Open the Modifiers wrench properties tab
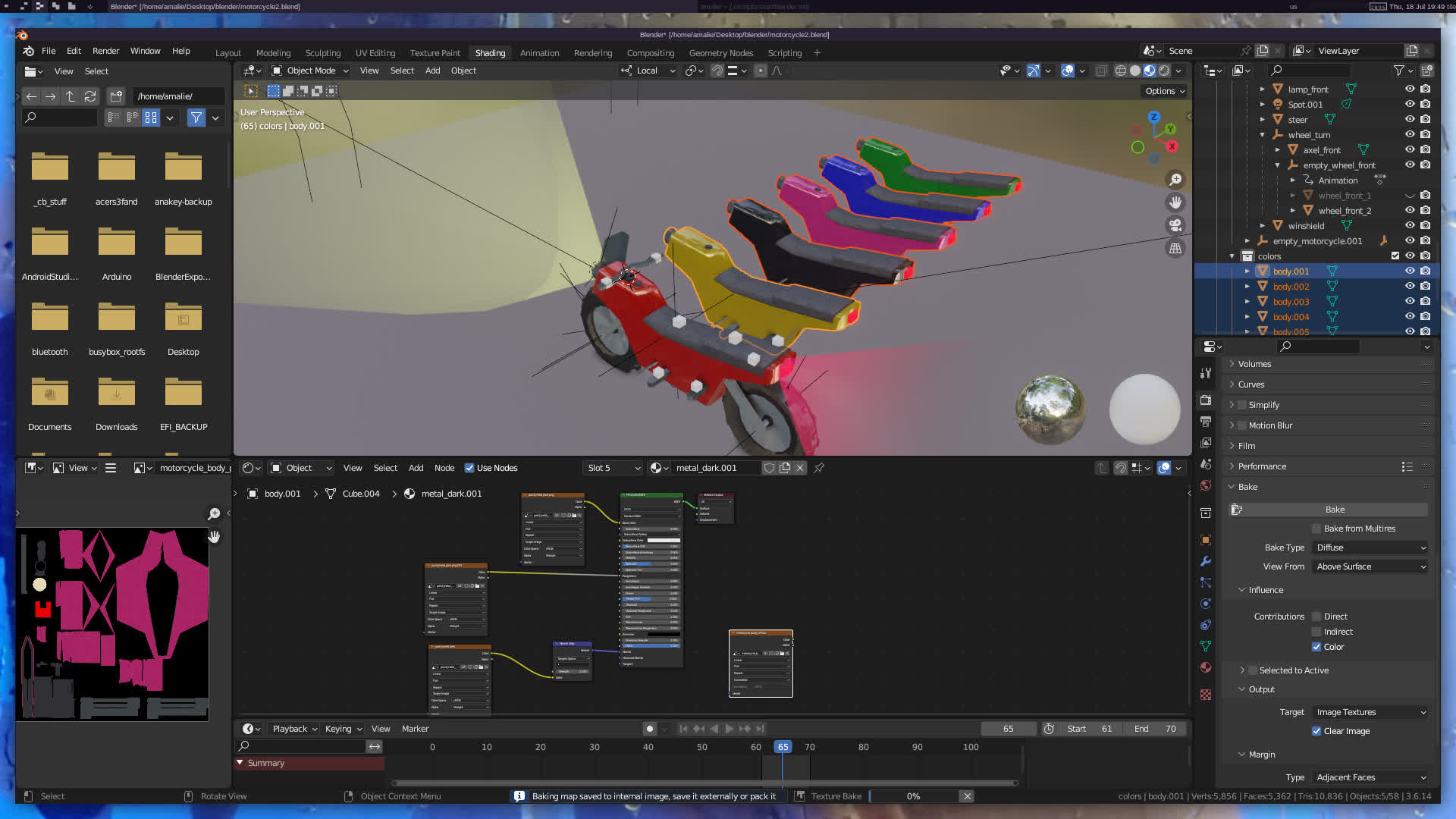1456x819 pixels. coord(1206,561)
